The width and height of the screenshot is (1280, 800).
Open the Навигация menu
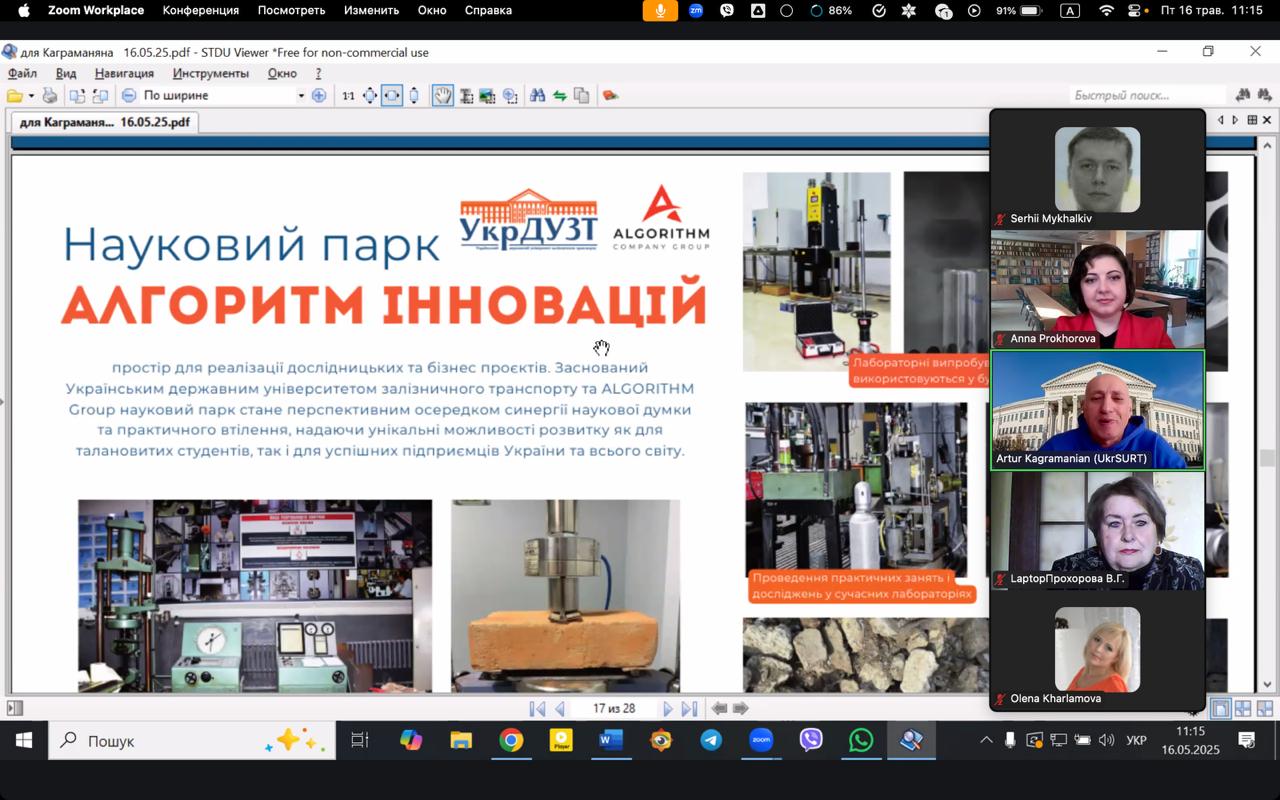click(124, 73)
